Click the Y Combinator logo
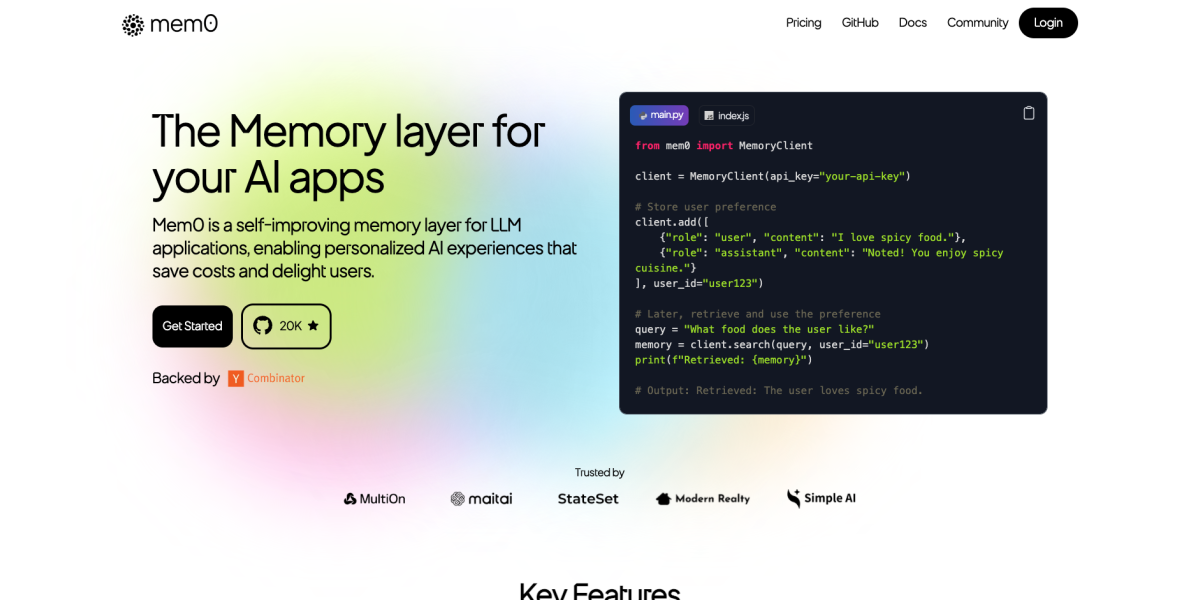This screenshot has height=600, width=1200. coord(266,378)
